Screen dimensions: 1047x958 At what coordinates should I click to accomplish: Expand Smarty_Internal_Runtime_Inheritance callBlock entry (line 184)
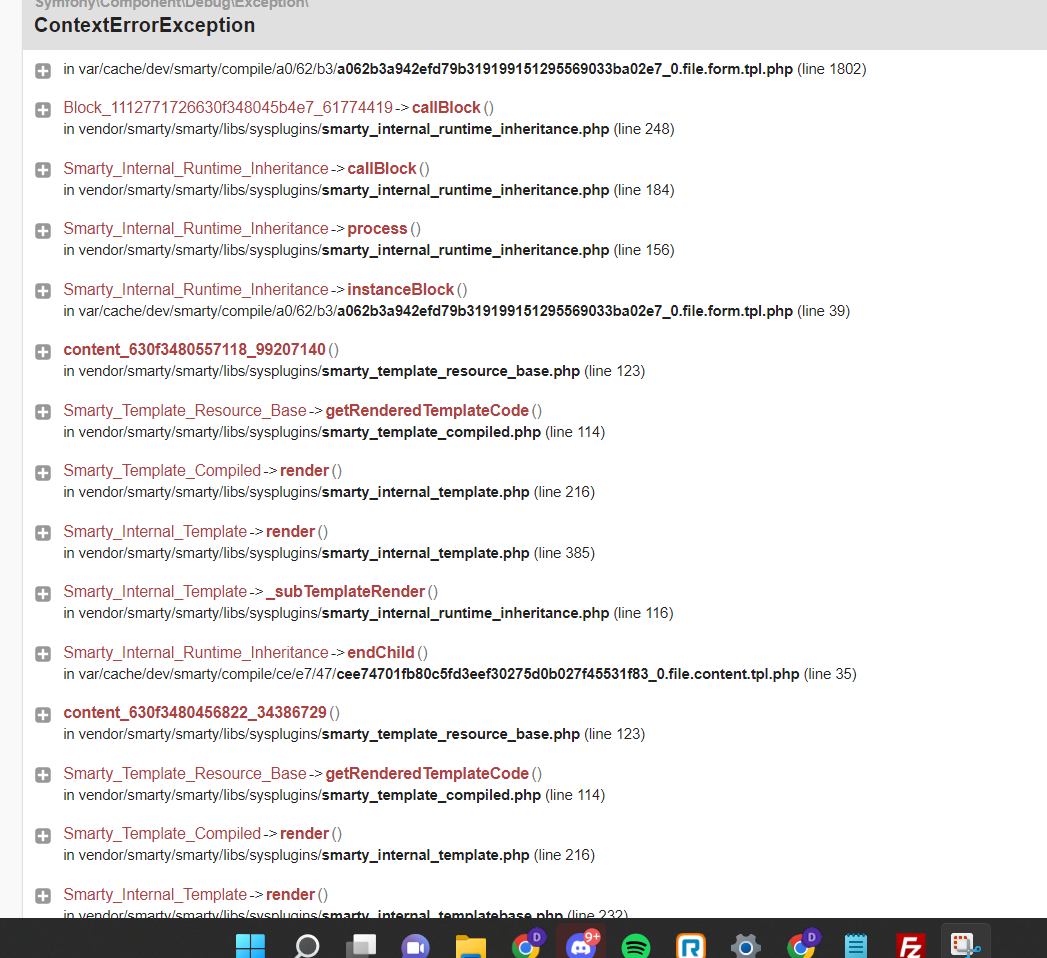(x=43, y=170)
